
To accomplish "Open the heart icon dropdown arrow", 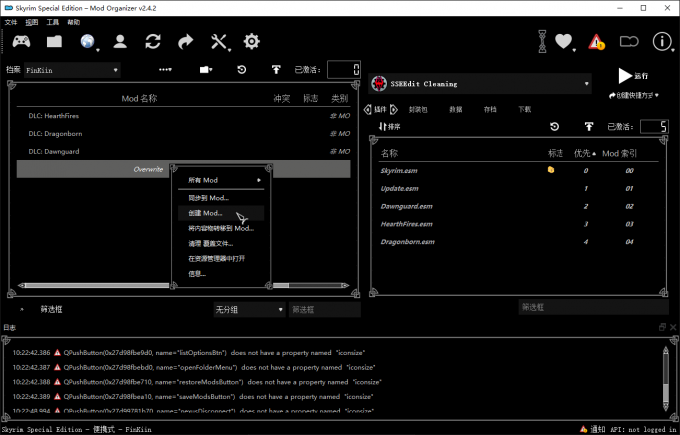I will pyautogui.click(x=574, y=50).
